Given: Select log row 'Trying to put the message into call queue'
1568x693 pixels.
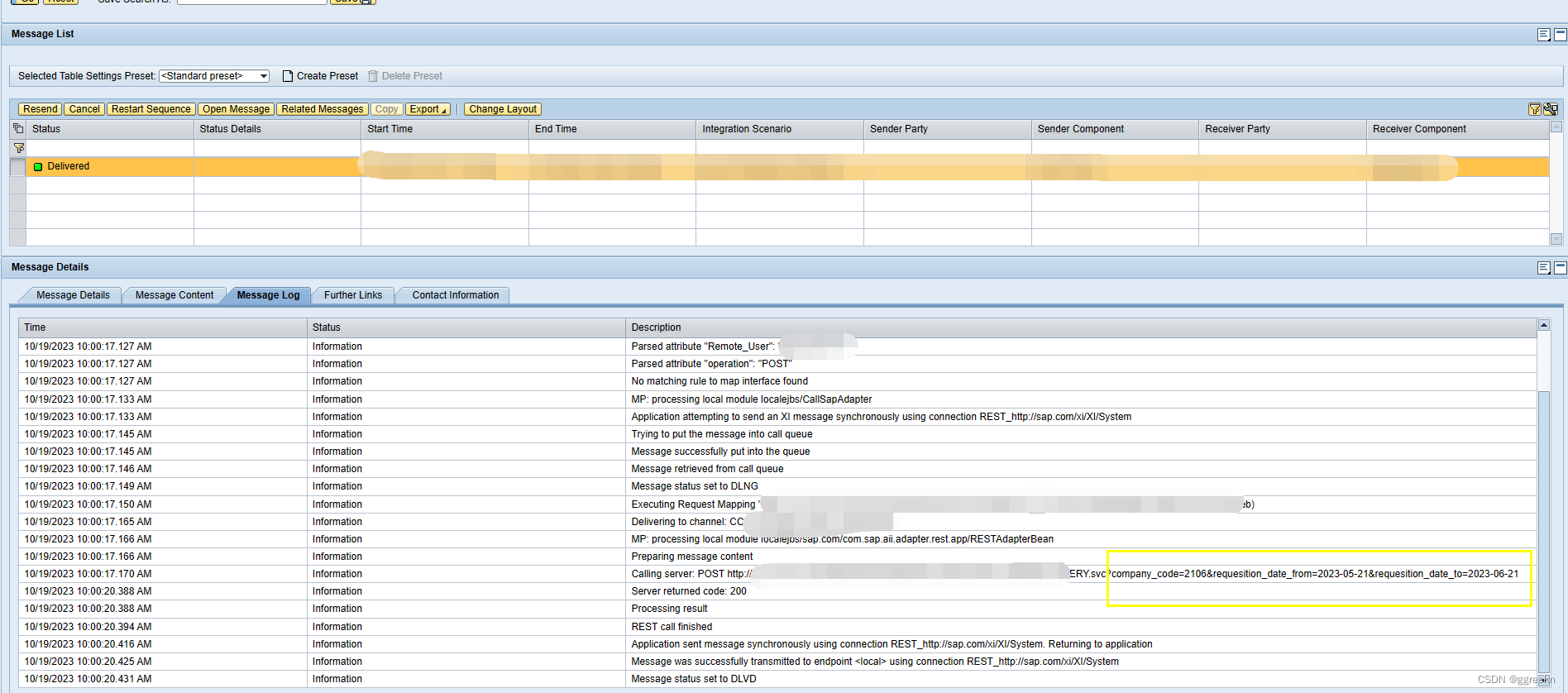Looking at the screenshot, I should click(x=777, y=434).
